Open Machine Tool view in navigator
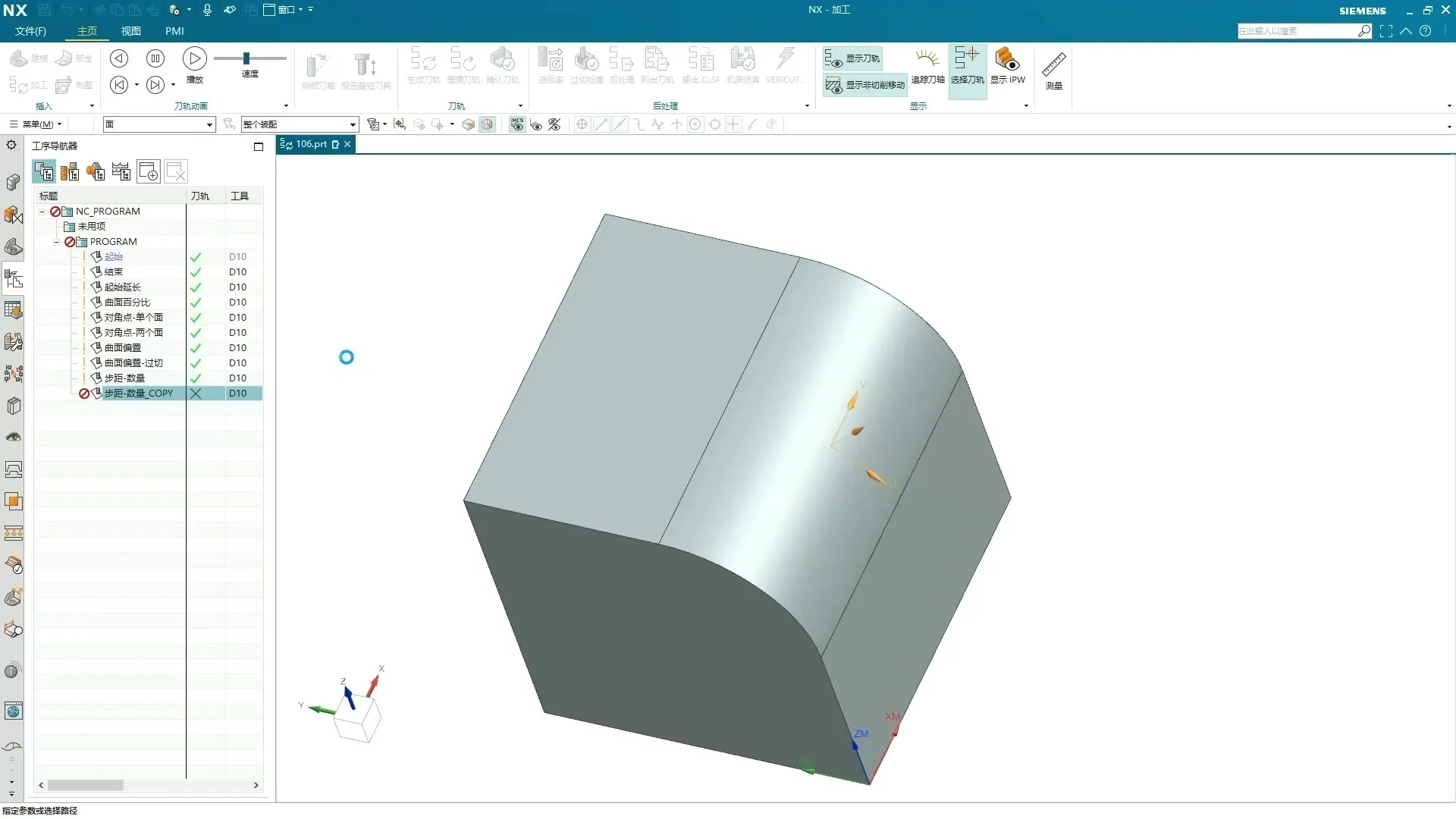 (70, 172)
